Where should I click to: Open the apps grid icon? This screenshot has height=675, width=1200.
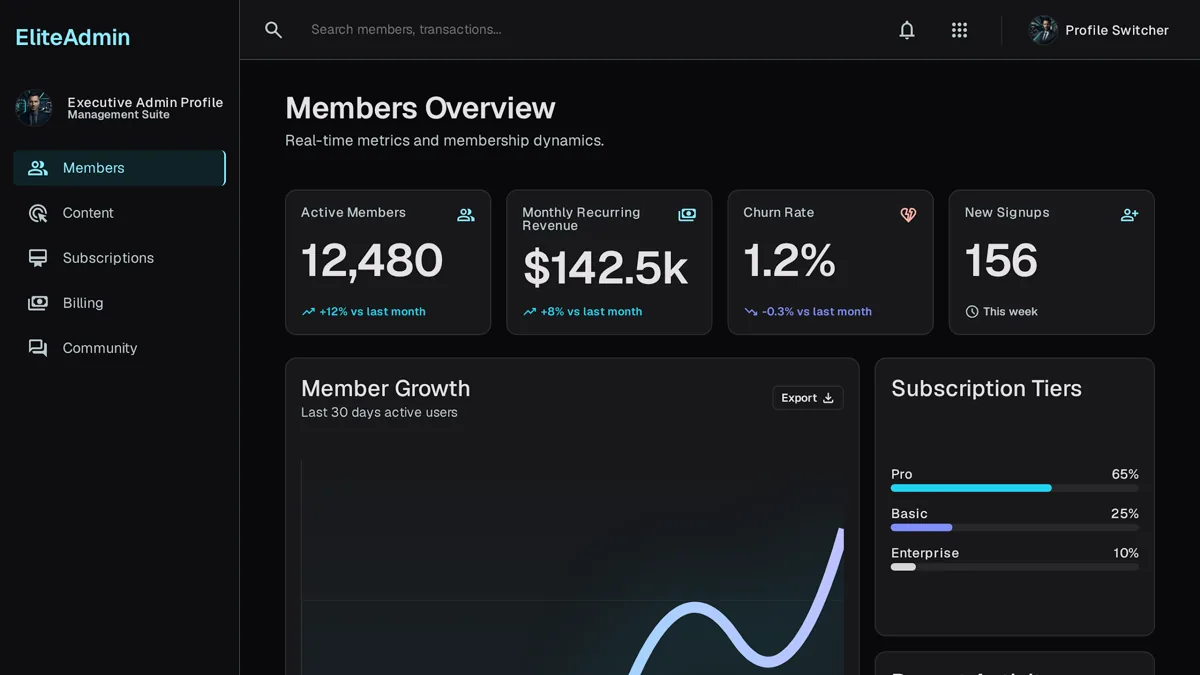click(x=959, y=30)
